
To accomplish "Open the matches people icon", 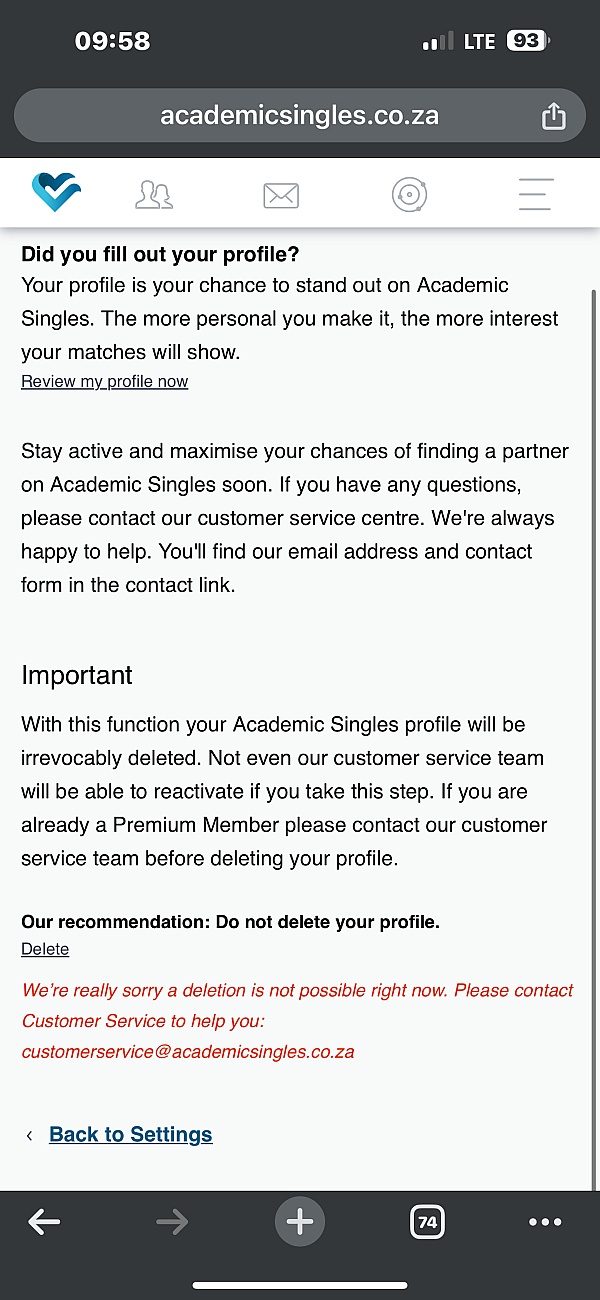I will pyautogui.click(x=154, y=194).
